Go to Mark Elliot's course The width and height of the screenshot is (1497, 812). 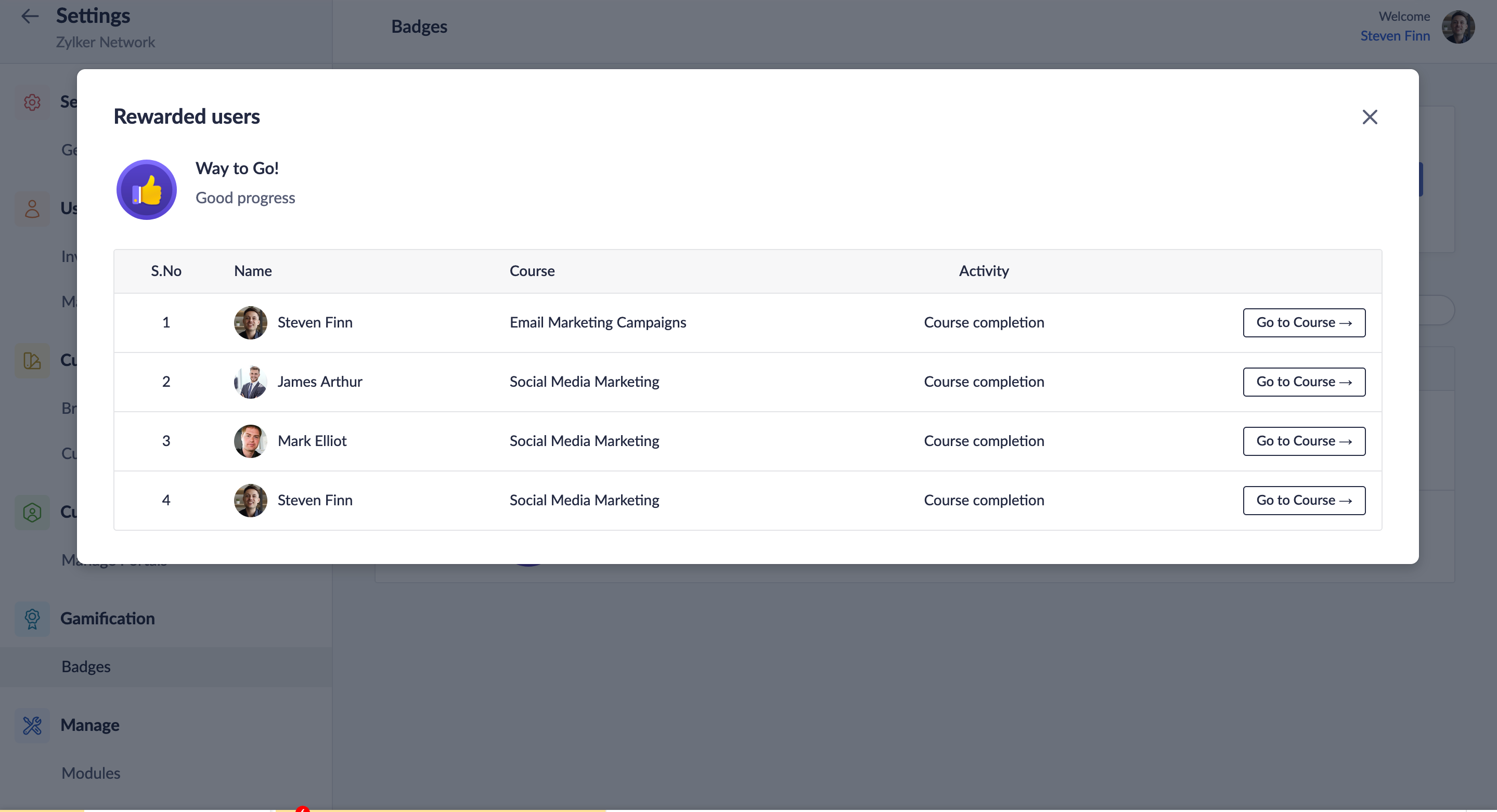(x=1304, y=441)
